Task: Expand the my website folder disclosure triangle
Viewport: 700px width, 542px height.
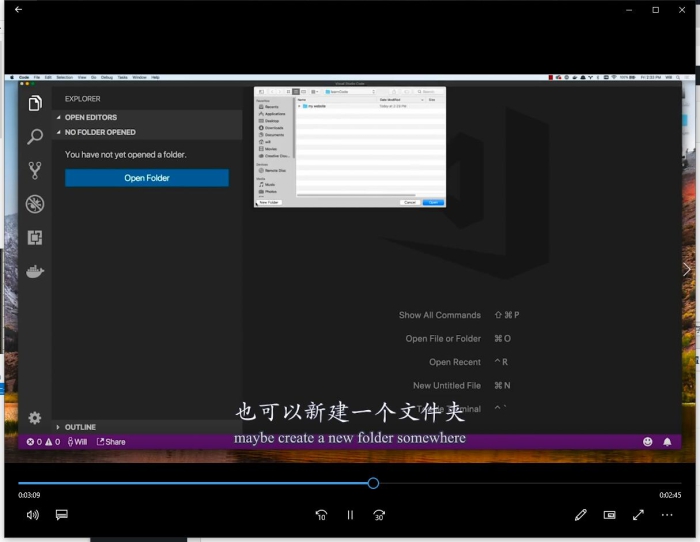Action: (x=299, y=106)
